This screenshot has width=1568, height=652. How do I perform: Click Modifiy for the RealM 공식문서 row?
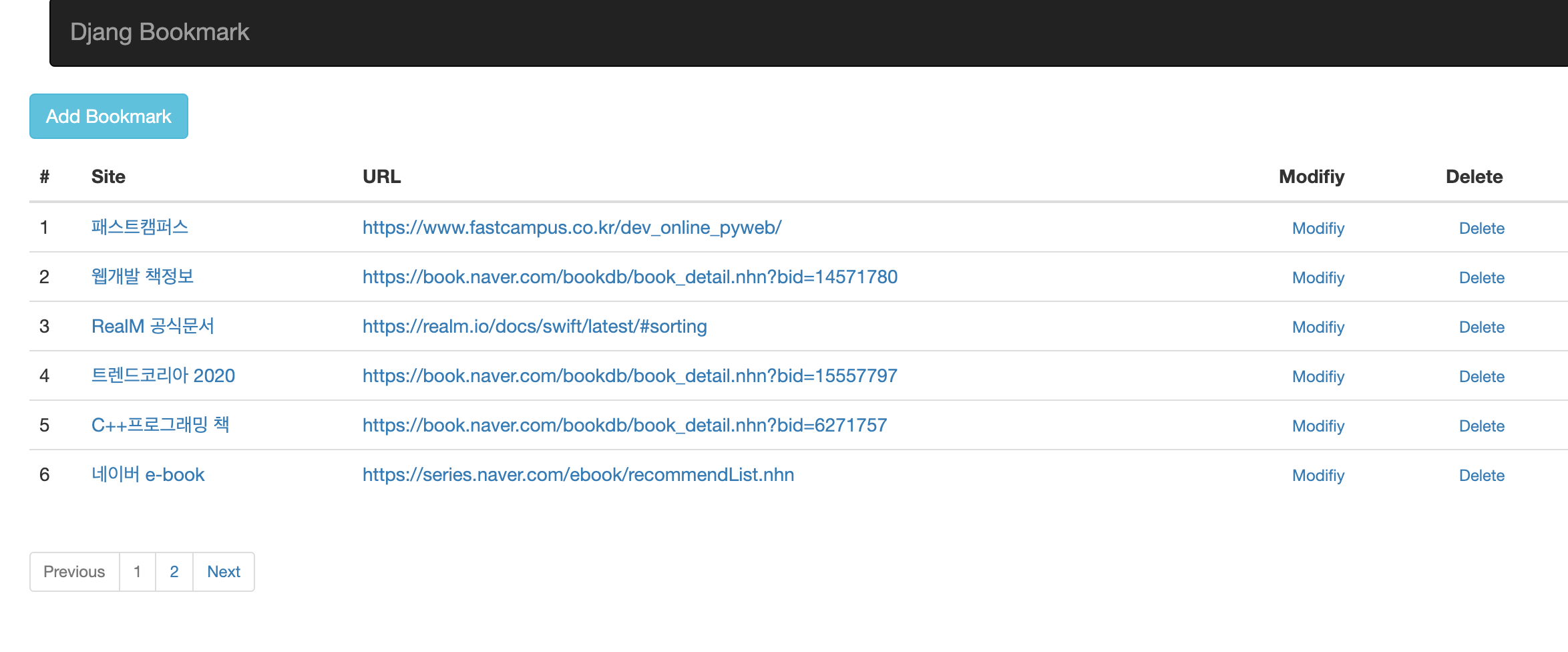point(1318,327)
